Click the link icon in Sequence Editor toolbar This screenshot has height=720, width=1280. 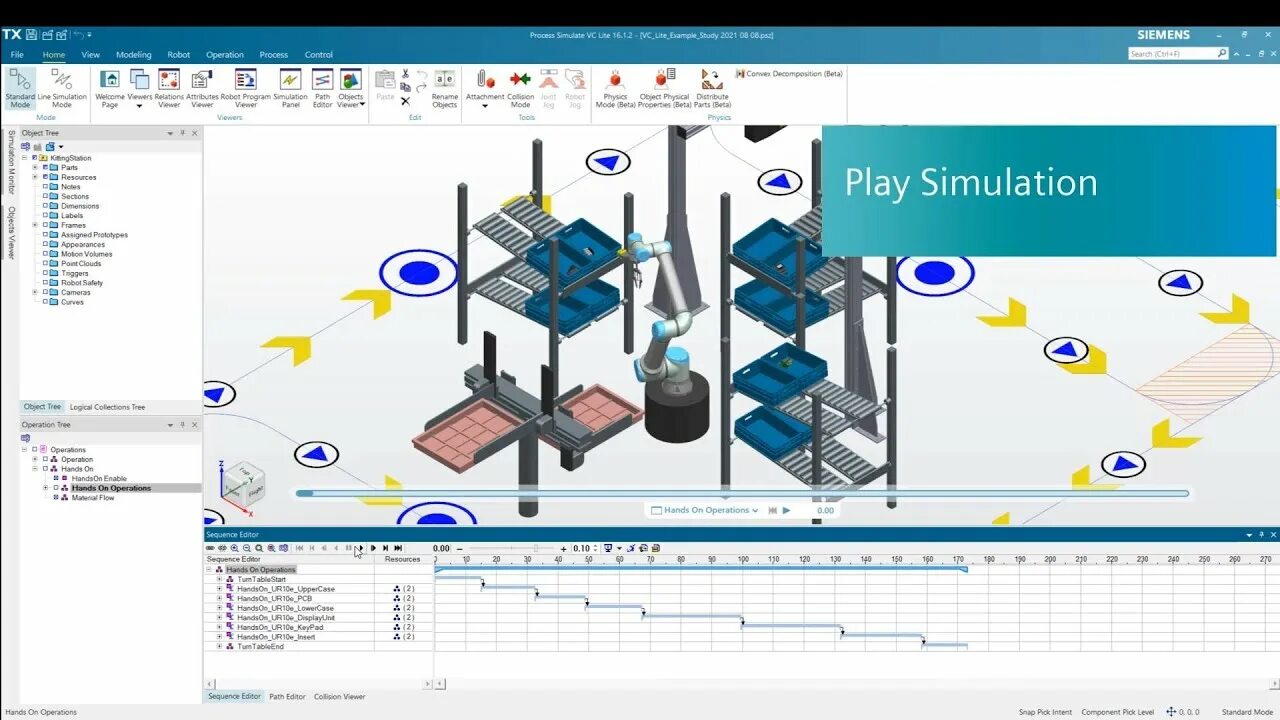pyautogui.click(x=210, y=548)
